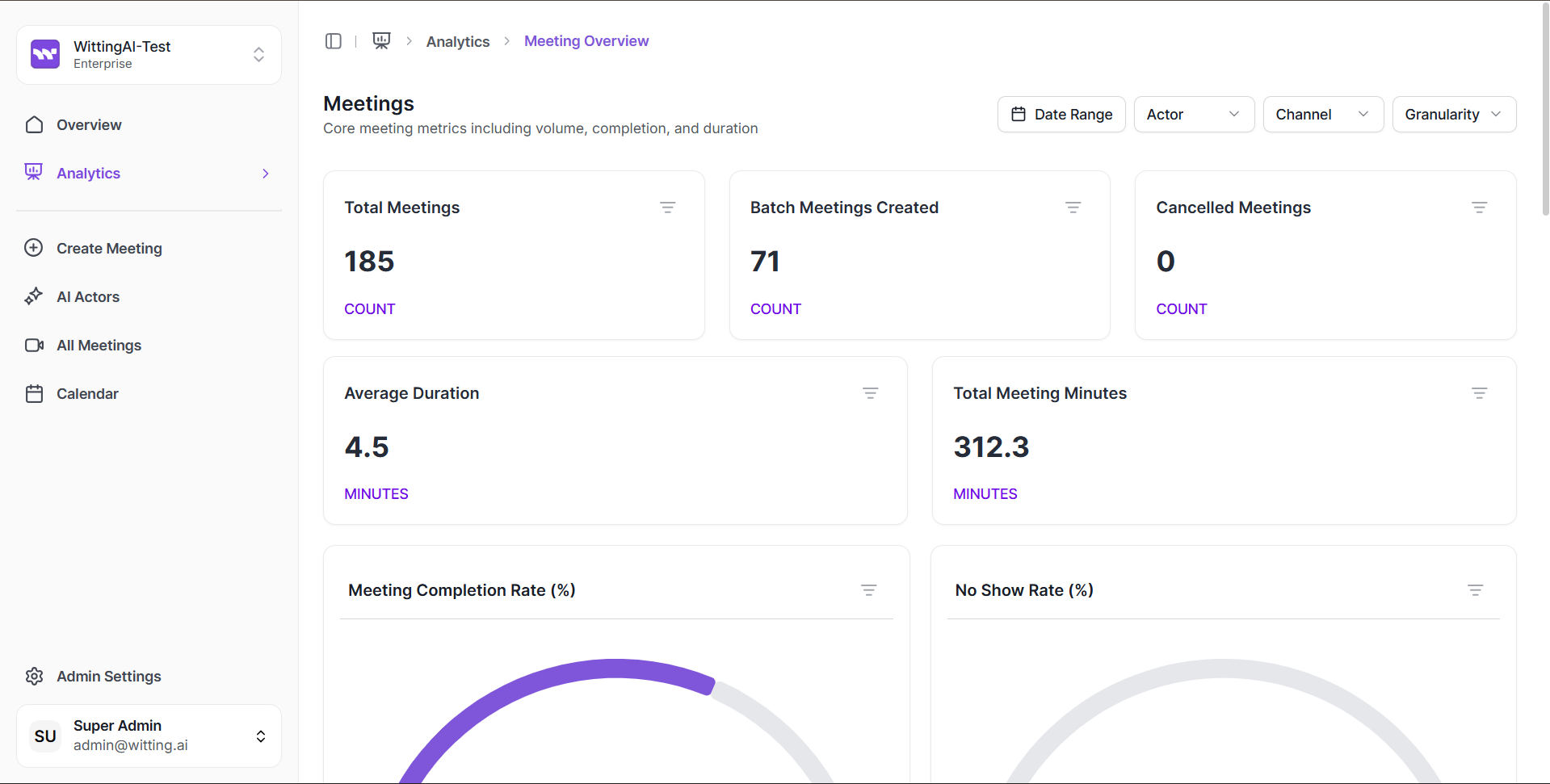
Task: Open filter icon on Total Meetings card
Action: 667,208
